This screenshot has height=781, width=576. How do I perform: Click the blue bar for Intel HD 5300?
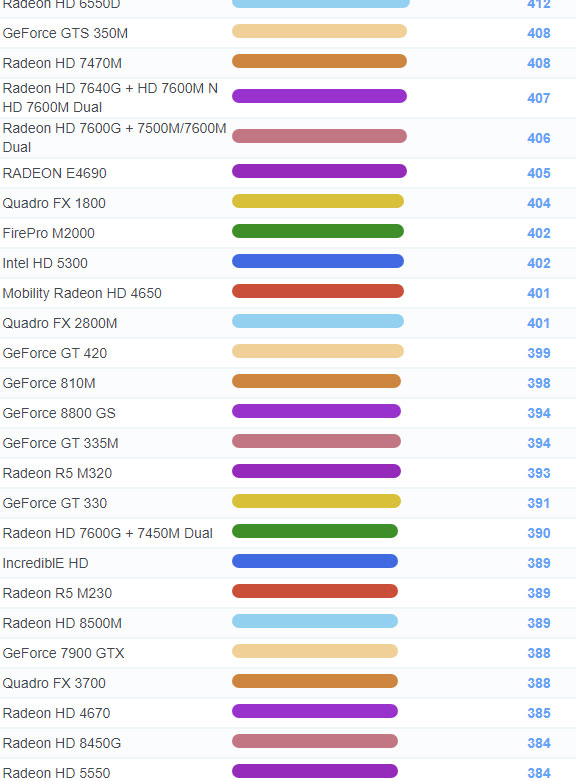click(x=318, y=261)
